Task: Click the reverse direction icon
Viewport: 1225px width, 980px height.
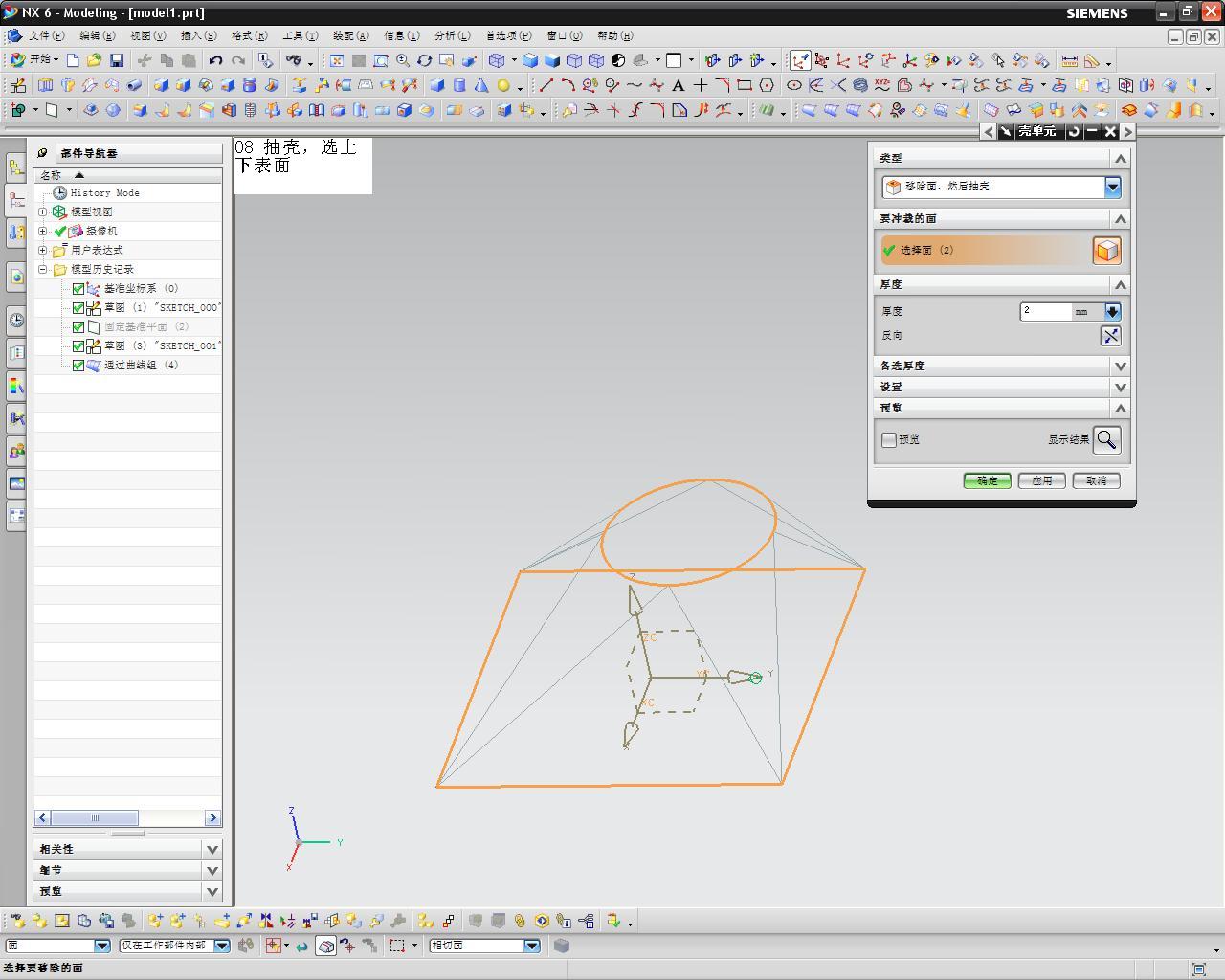Action: click(x=1110, y=335)
